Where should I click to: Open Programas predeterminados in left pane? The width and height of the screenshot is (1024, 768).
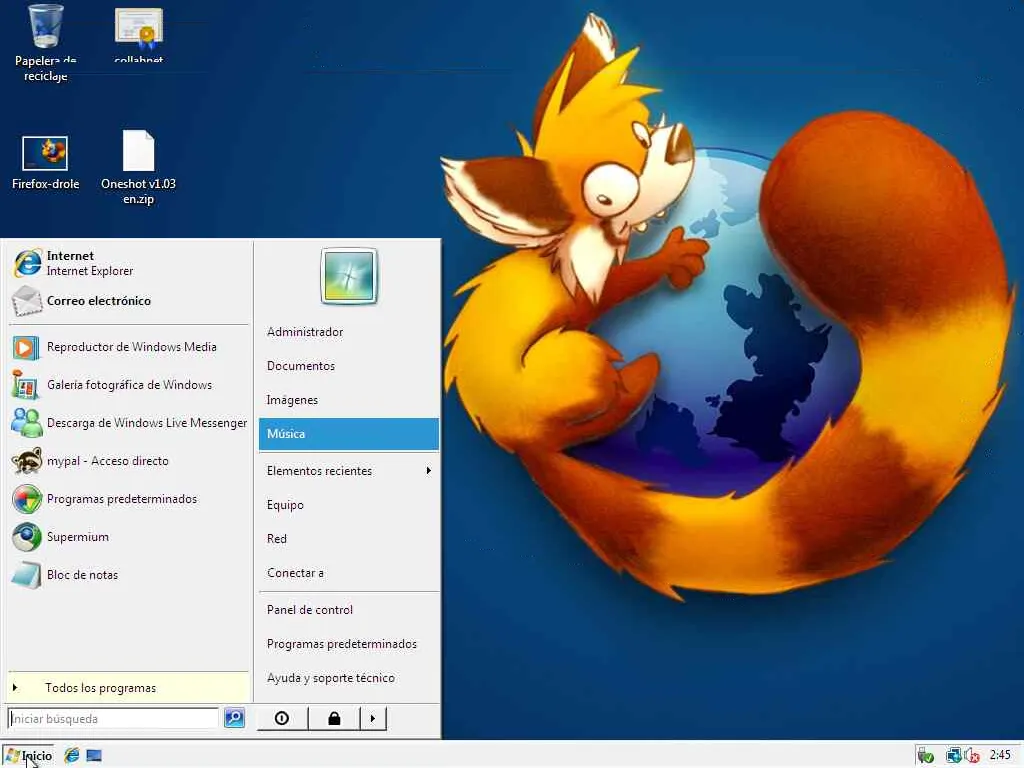click(x=129, y=499)
